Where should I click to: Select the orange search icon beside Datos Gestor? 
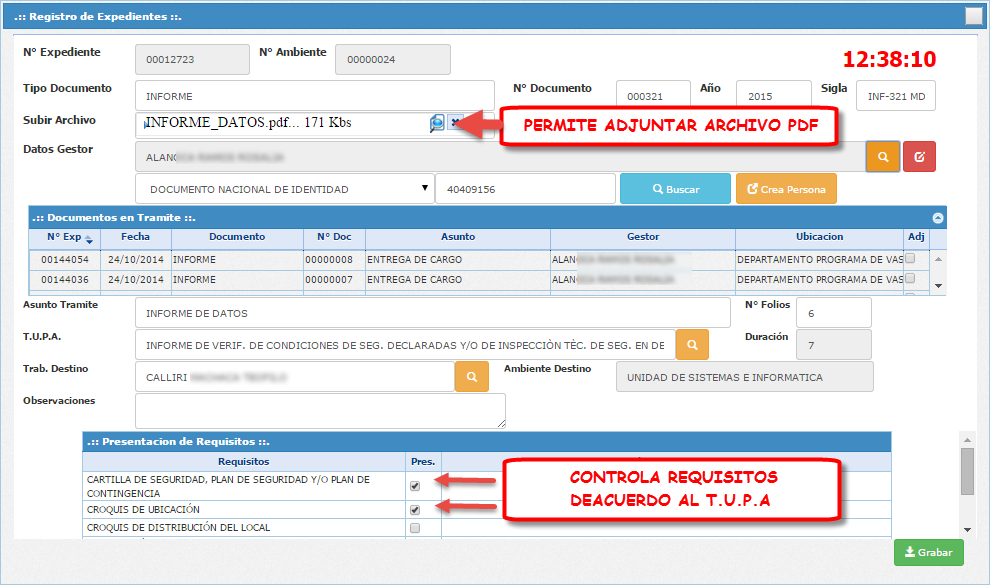882,156
